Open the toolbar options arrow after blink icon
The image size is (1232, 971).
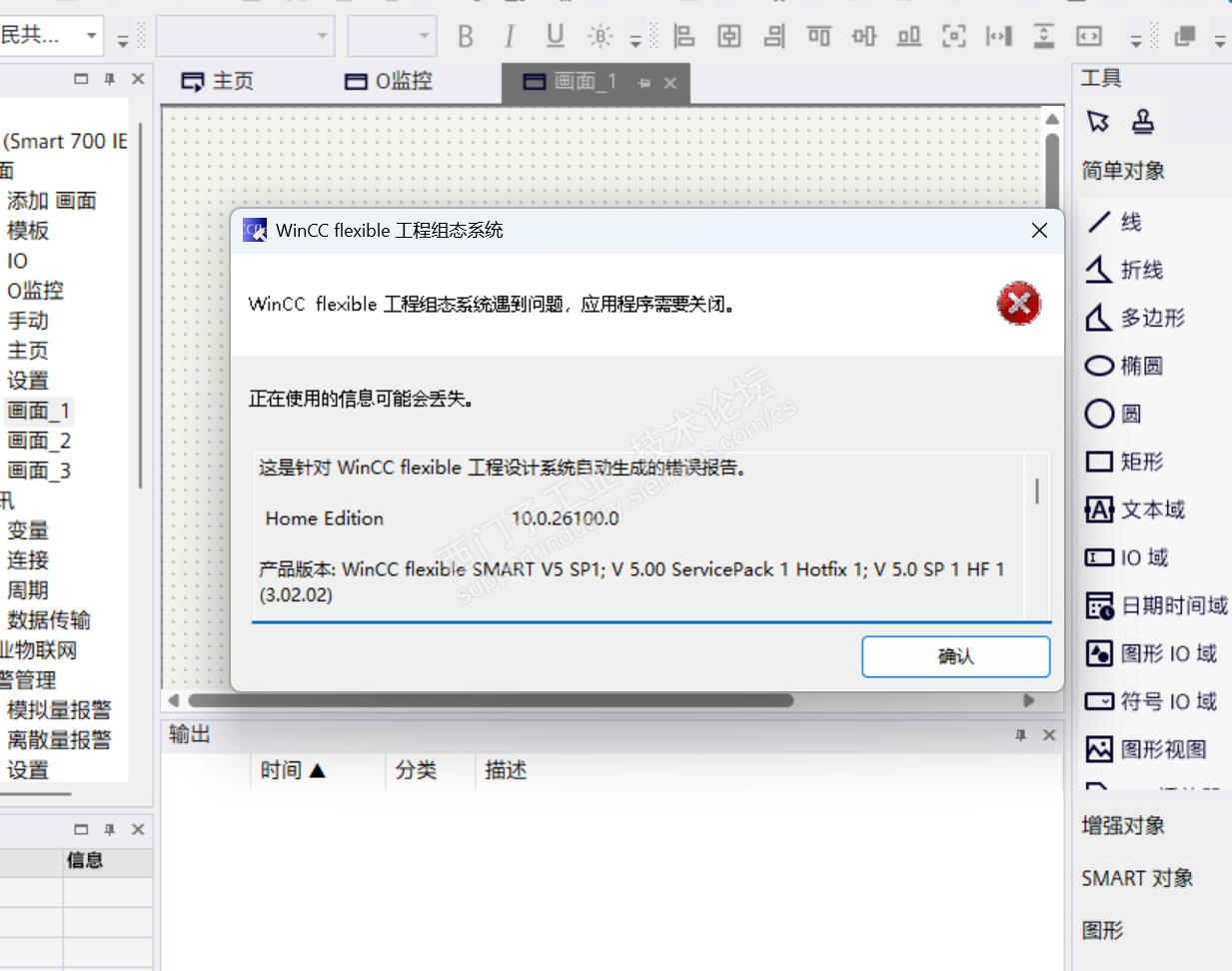(x=635, y=40)
